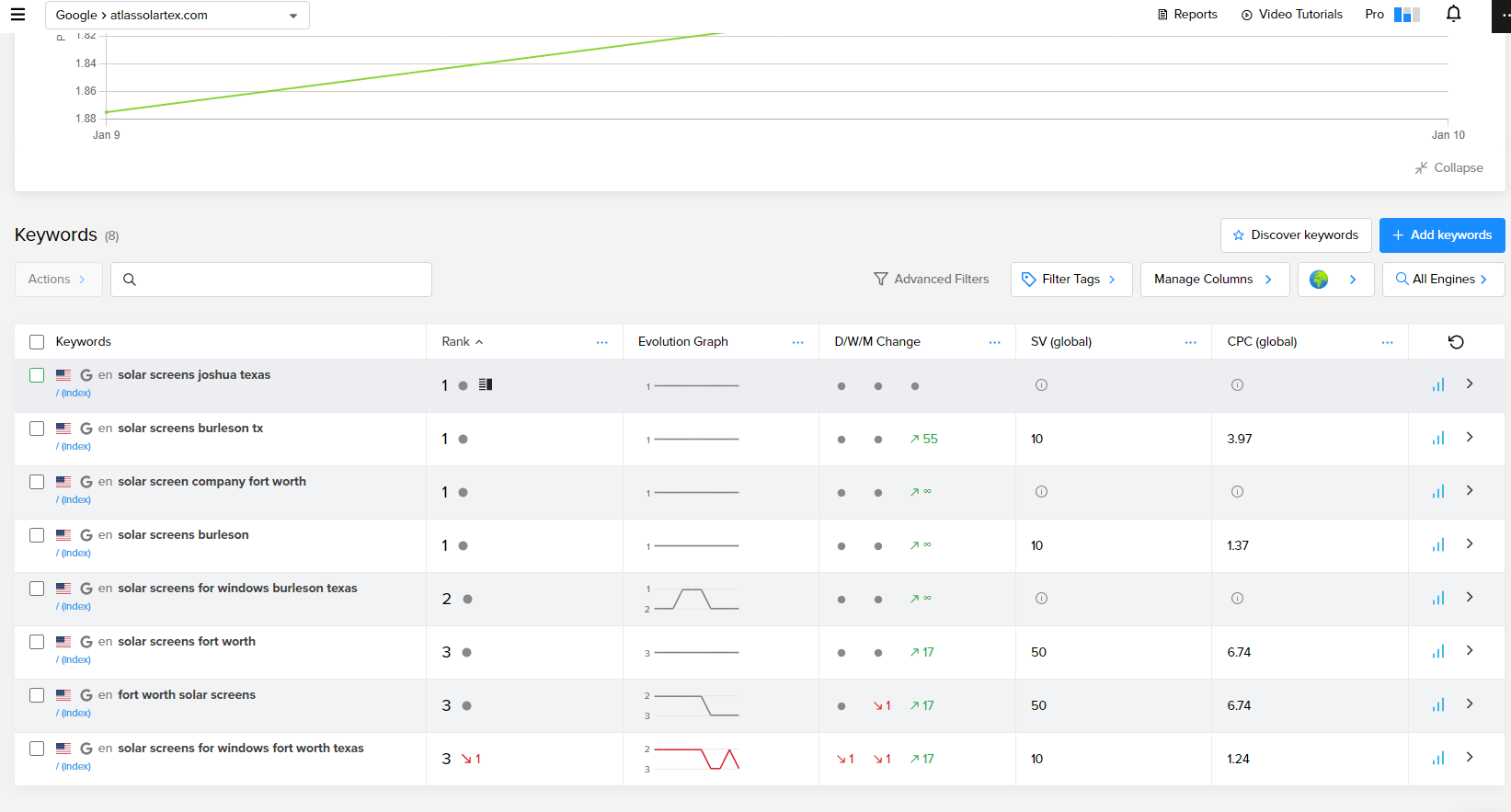Open the Google atlassolartex.com project dropdown

tap(177, 16)
